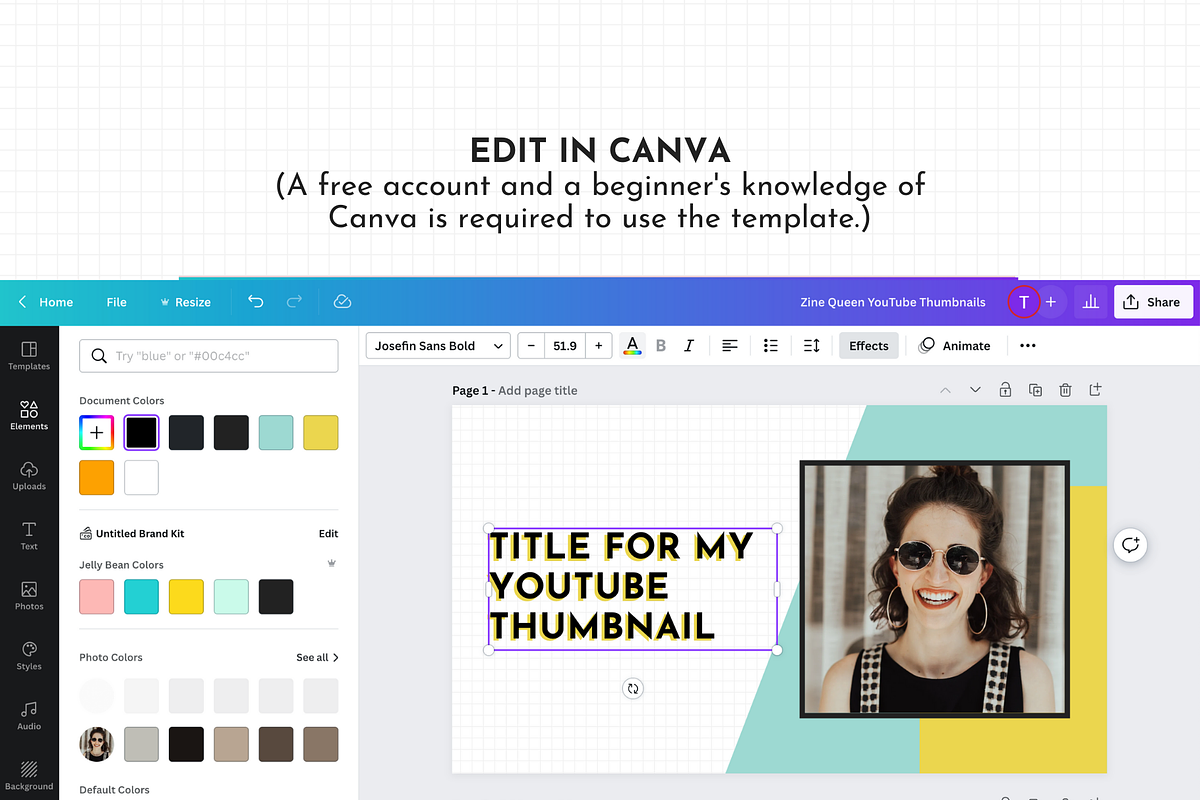This screenshot has height=800, width=1200.
Task: Open the line spacing options
Action: [x=812, y=346]
